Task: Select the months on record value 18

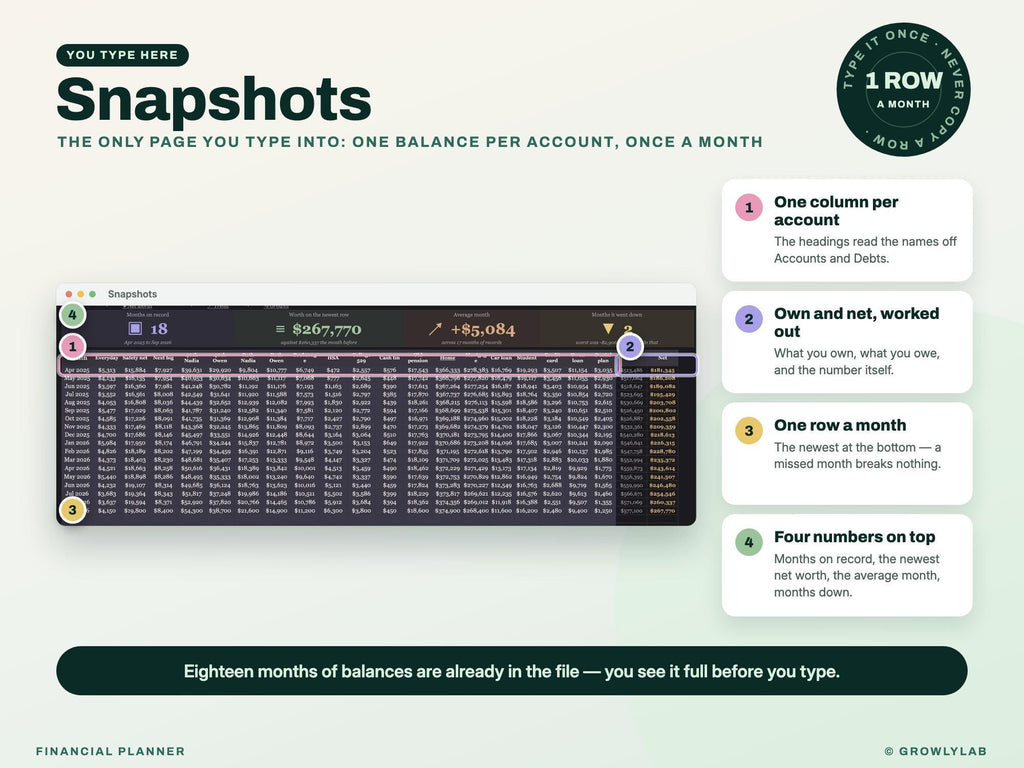Action: (159, 328)
